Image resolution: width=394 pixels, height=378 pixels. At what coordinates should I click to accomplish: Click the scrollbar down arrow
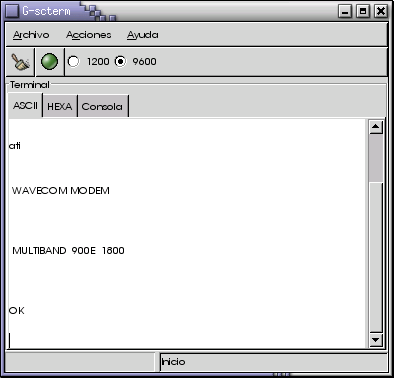pos(376,340)
